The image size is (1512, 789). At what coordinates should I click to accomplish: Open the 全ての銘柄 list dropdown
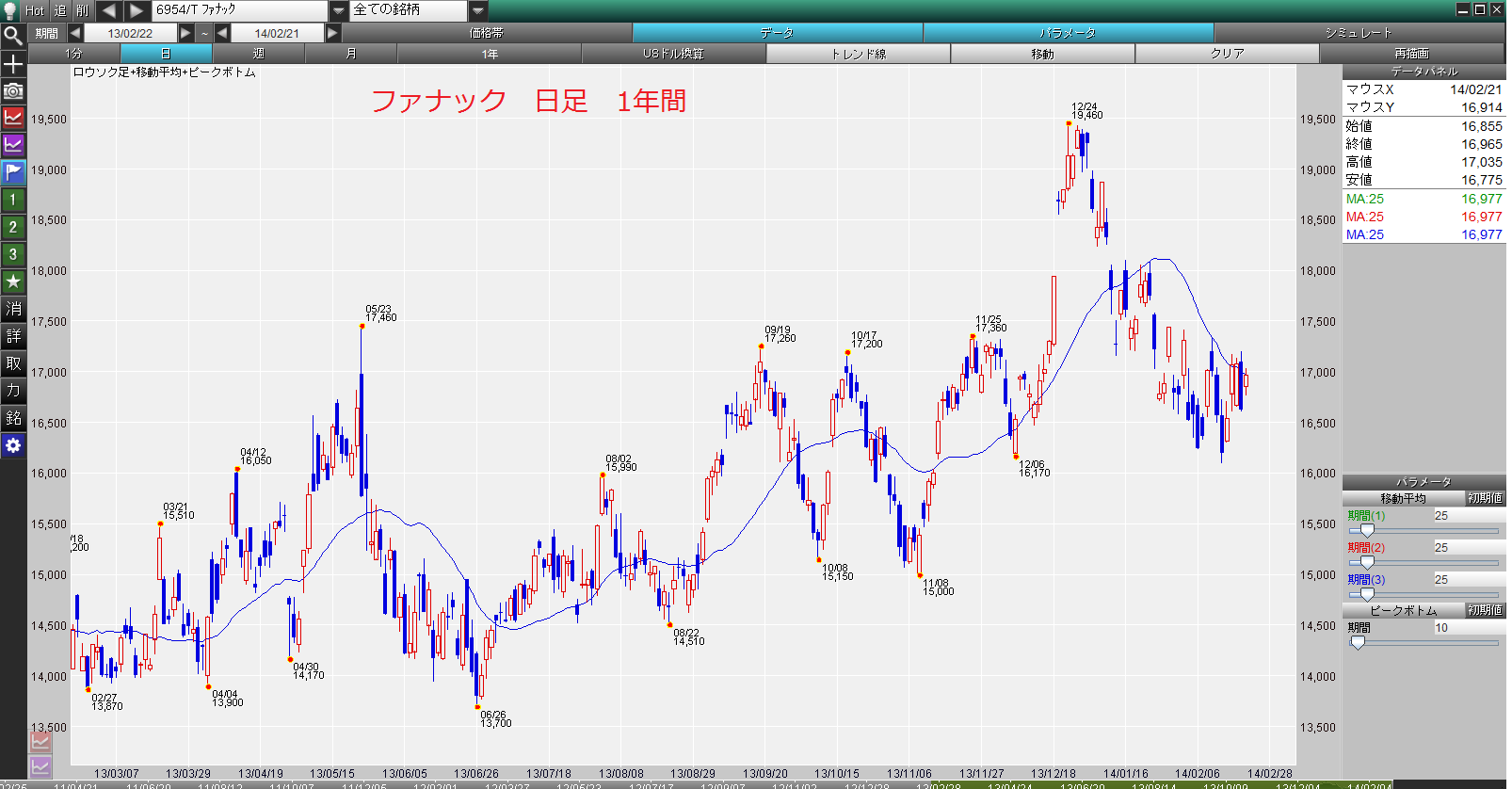(x=478, y=10)
